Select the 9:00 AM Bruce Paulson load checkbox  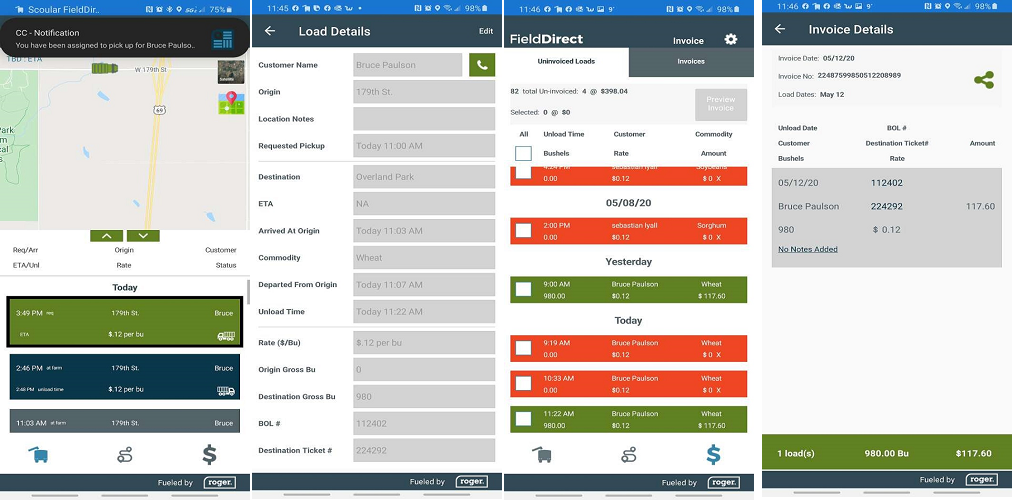[523, 289]
